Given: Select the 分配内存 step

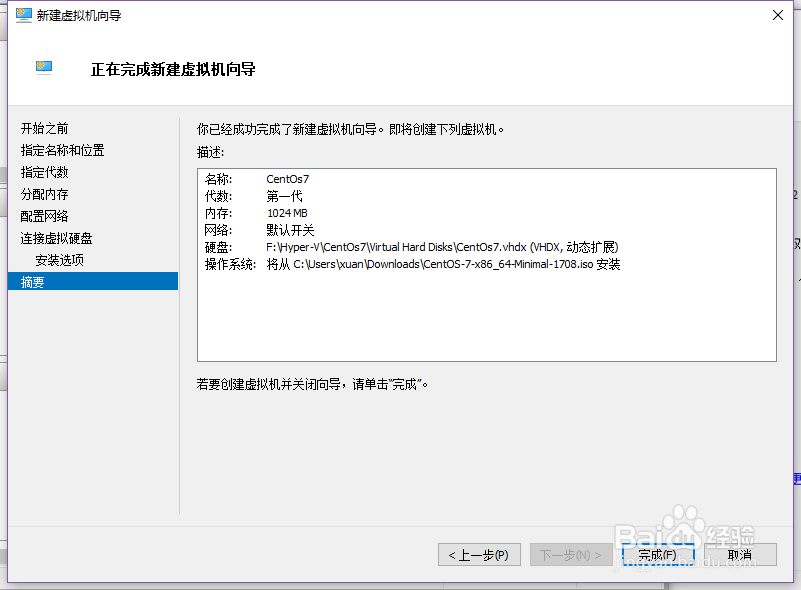Looking at the screenshot, I should (x=42, y=194).
